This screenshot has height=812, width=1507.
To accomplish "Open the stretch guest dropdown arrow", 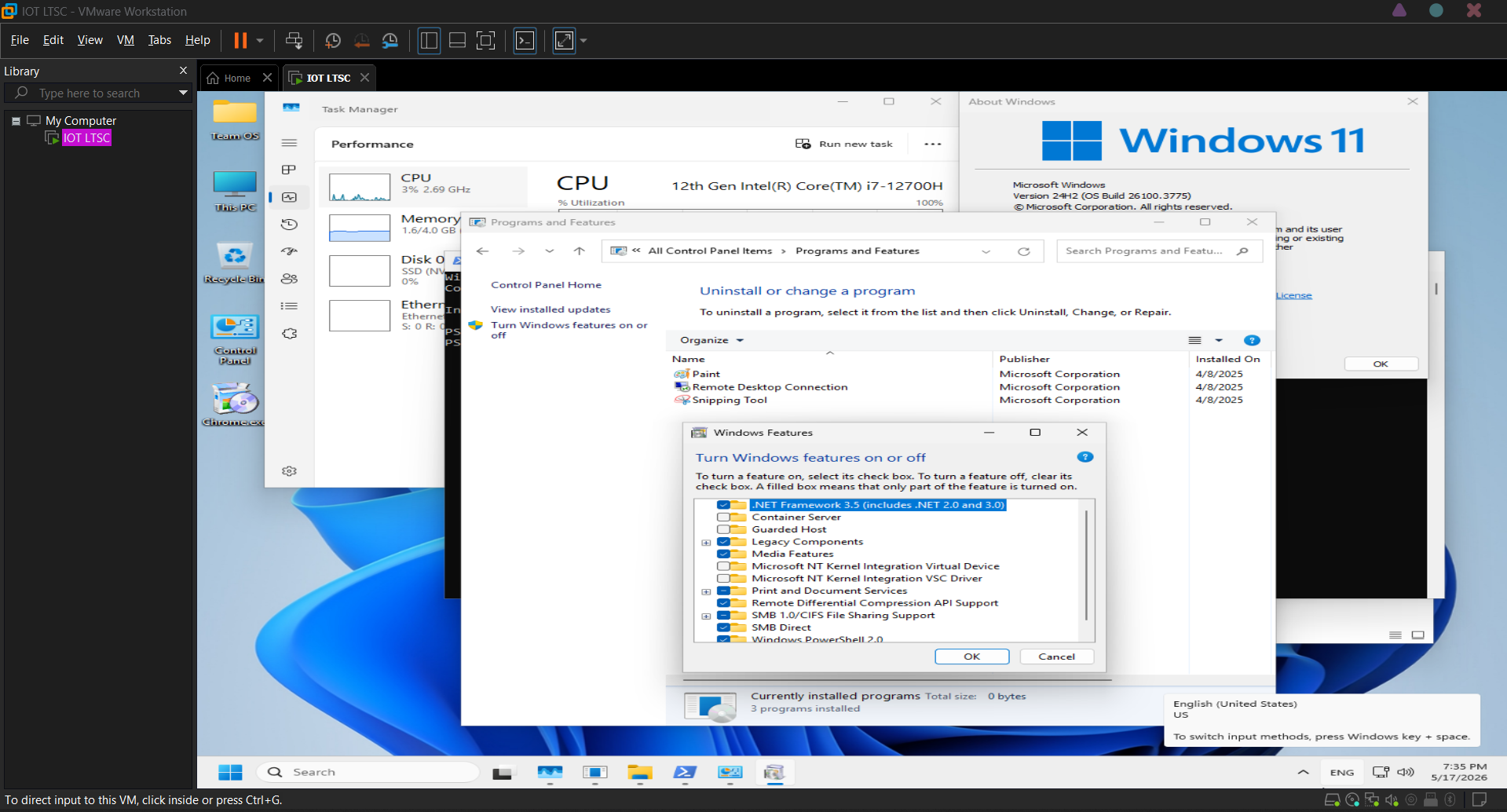I will [583, 41].
